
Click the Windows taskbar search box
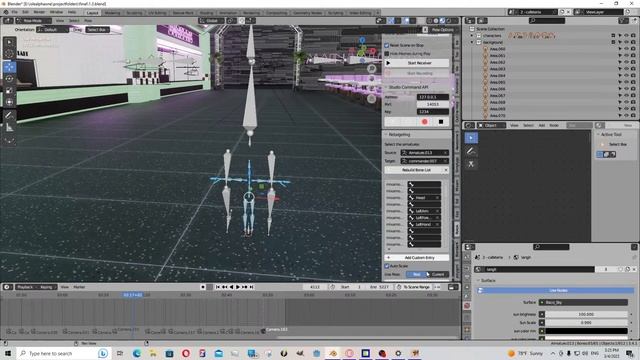click(x=63, y=353)
